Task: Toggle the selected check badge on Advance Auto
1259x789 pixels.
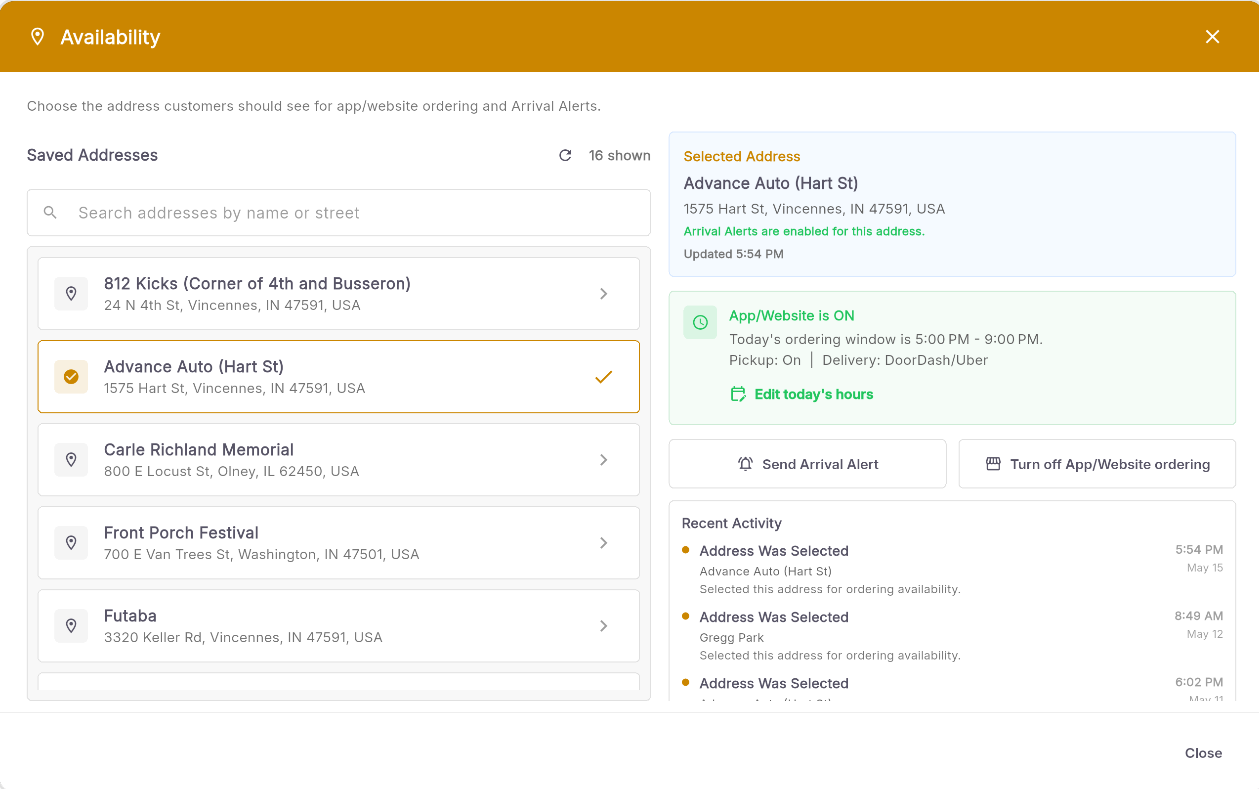Action: (71, 377)
